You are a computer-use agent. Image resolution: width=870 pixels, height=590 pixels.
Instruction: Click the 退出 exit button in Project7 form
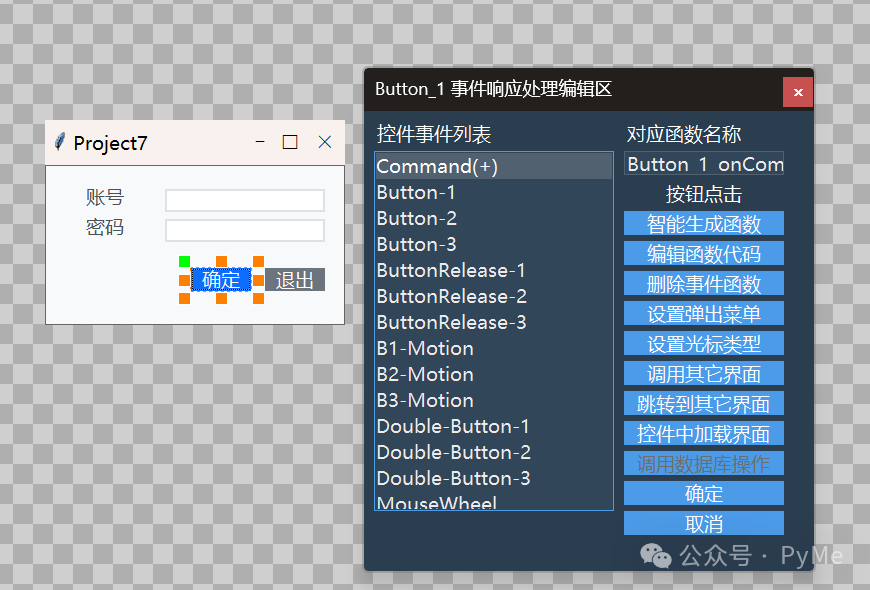[x=293, y=280]
